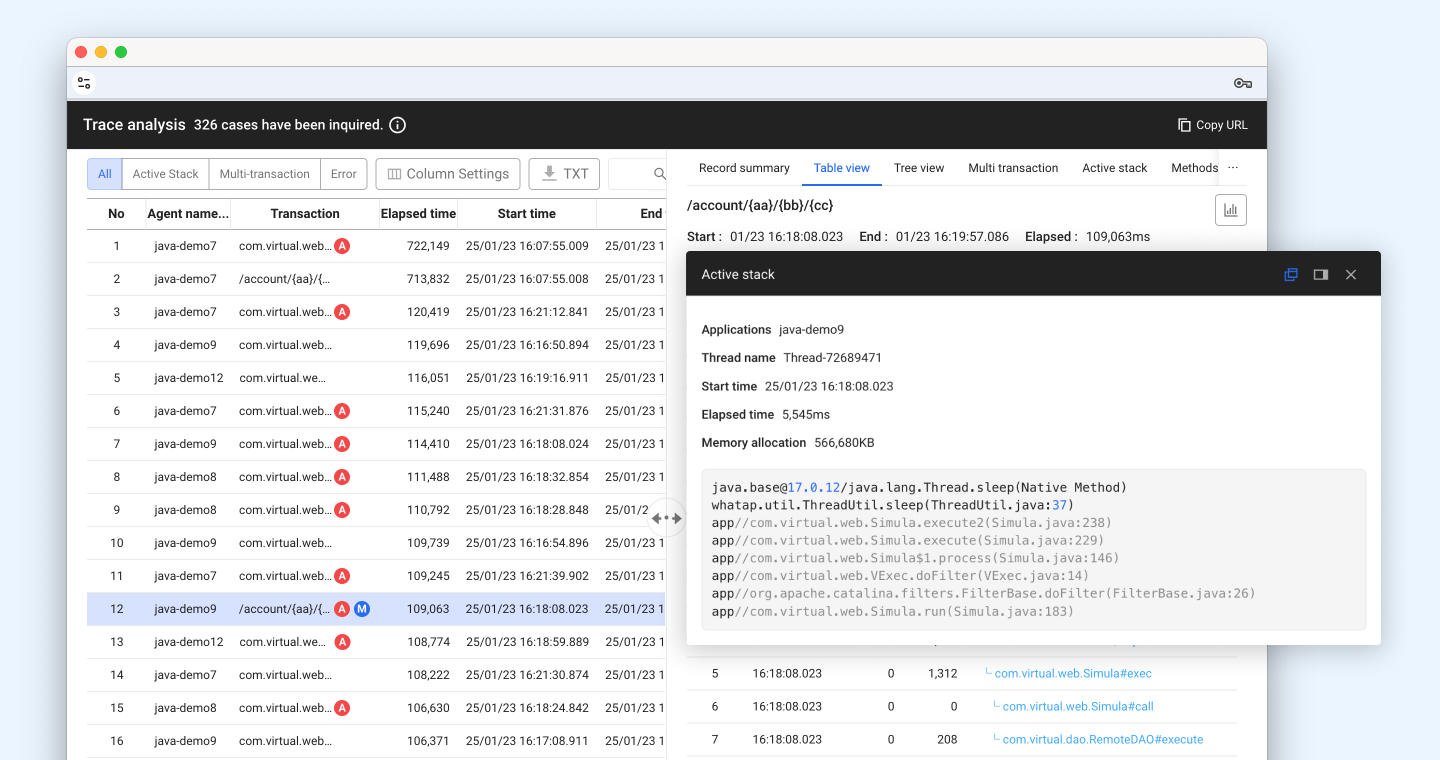Click the bar chart icon near the transaction path
1440x760 pixels.
click(1231, 209)
